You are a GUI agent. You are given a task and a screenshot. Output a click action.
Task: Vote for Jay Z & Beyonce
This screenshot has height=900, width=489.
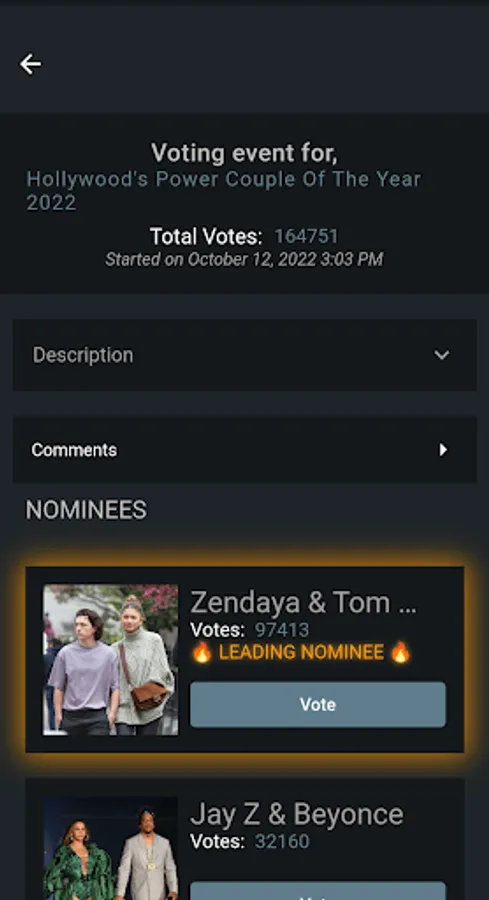(x=317, y=891)
